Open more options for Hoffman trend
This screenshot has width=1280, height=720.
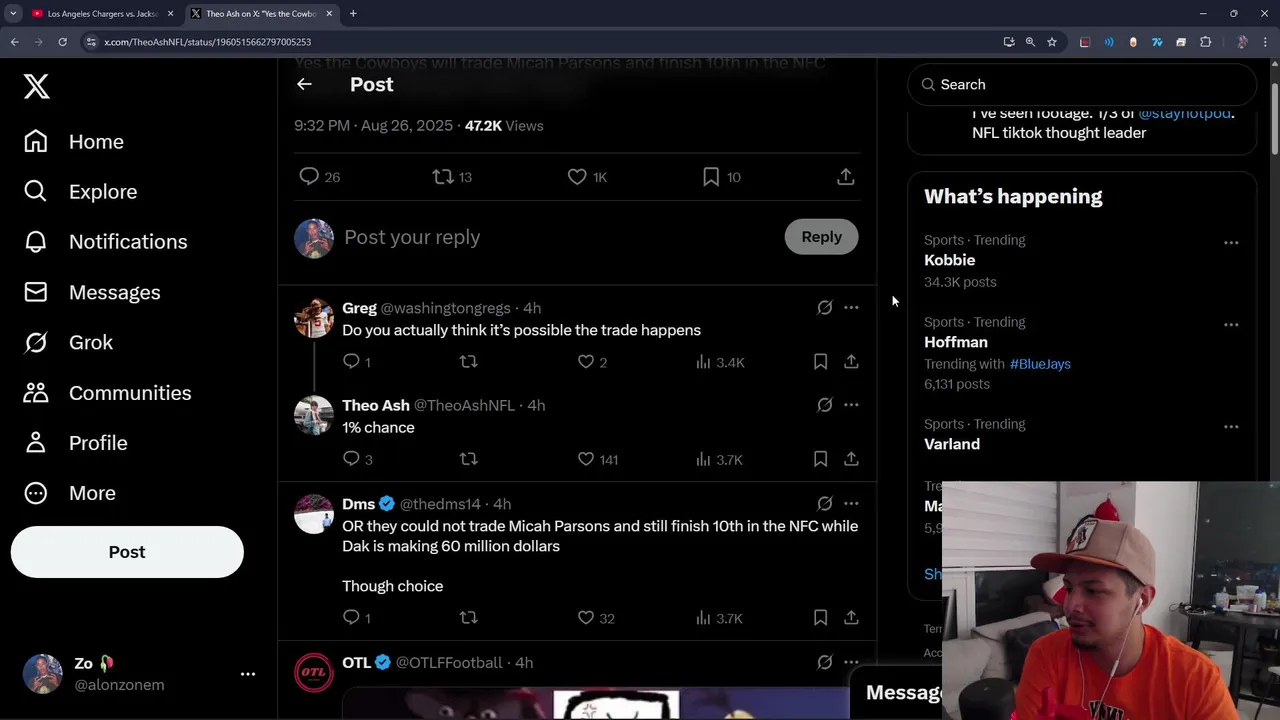[x=1231, y=325]
